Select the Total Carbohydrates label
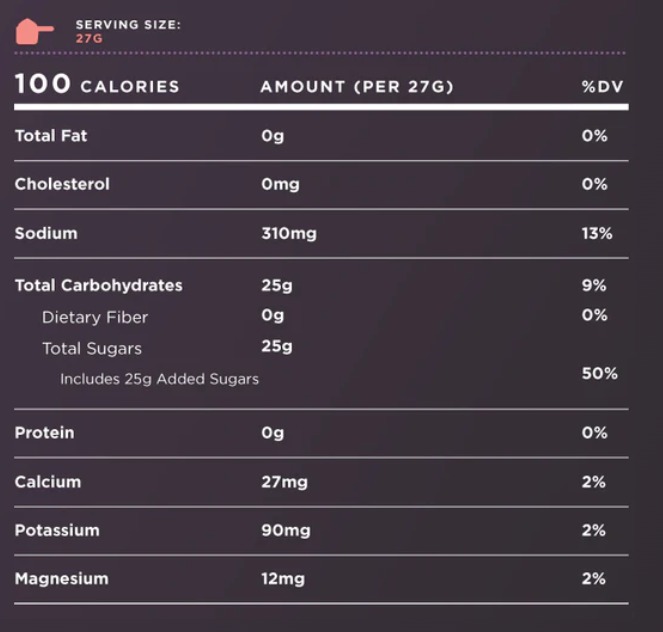This screenshot has height=632, width=663. (99, 285)
